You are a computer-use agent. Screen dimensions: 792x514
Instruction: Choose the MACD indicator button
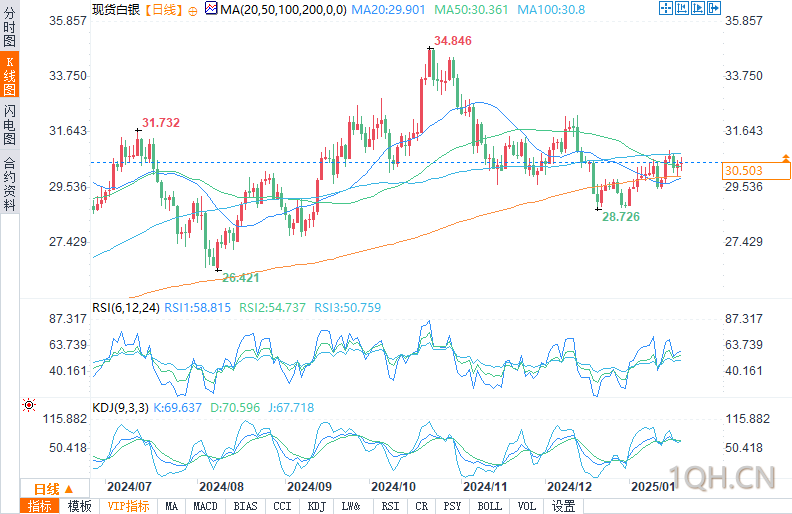point(205,506)
